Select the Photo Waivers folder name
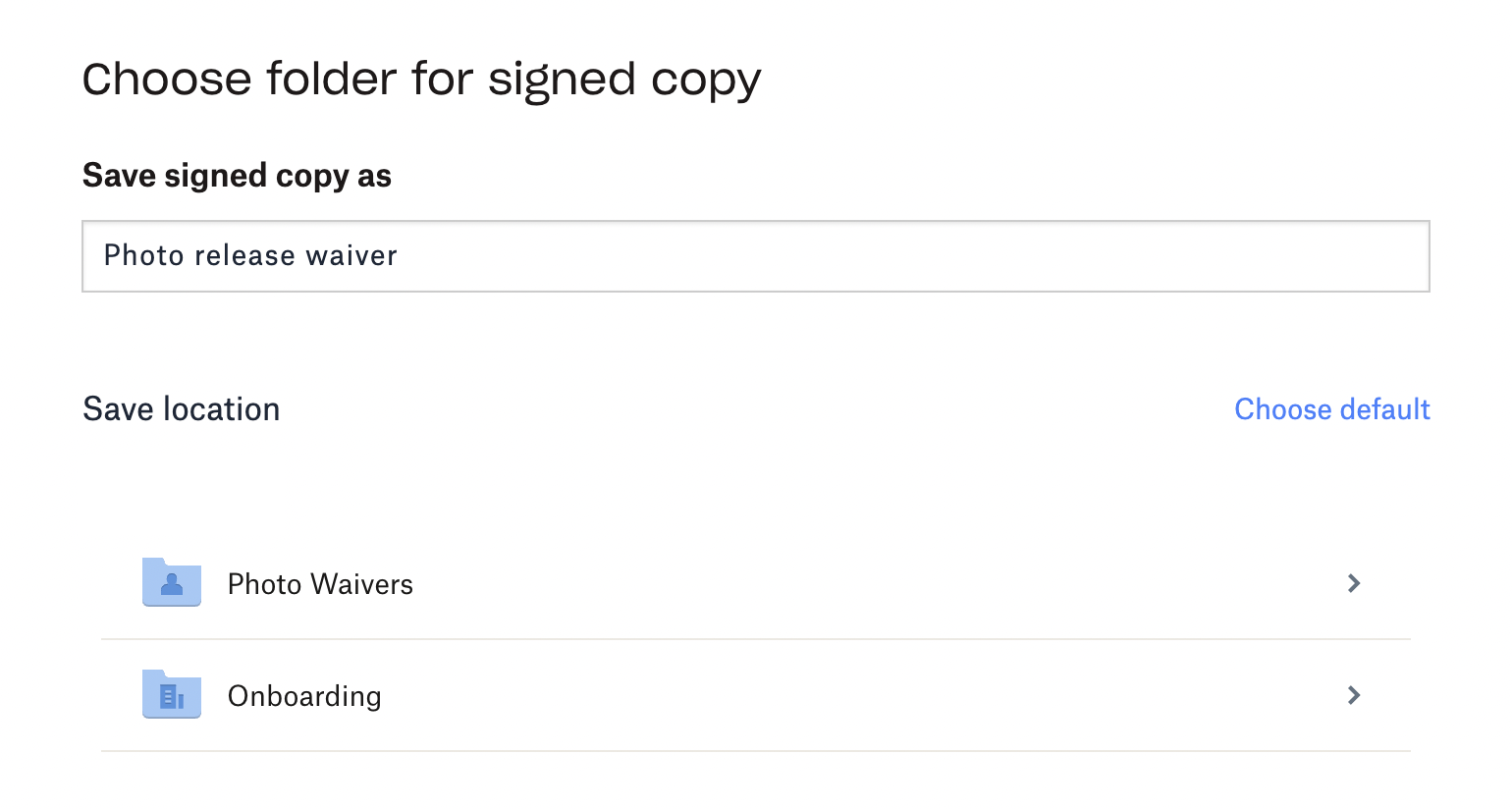Image resolution: width=1512 pixels, height=809 pixels. [320, 584]
